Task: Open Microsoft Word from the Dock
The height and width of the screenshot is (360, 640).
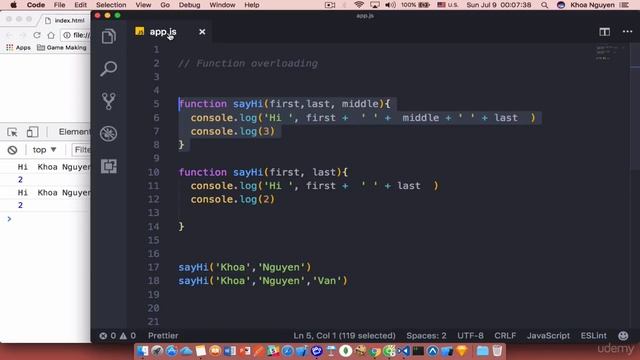Action: tap(230, 351)
